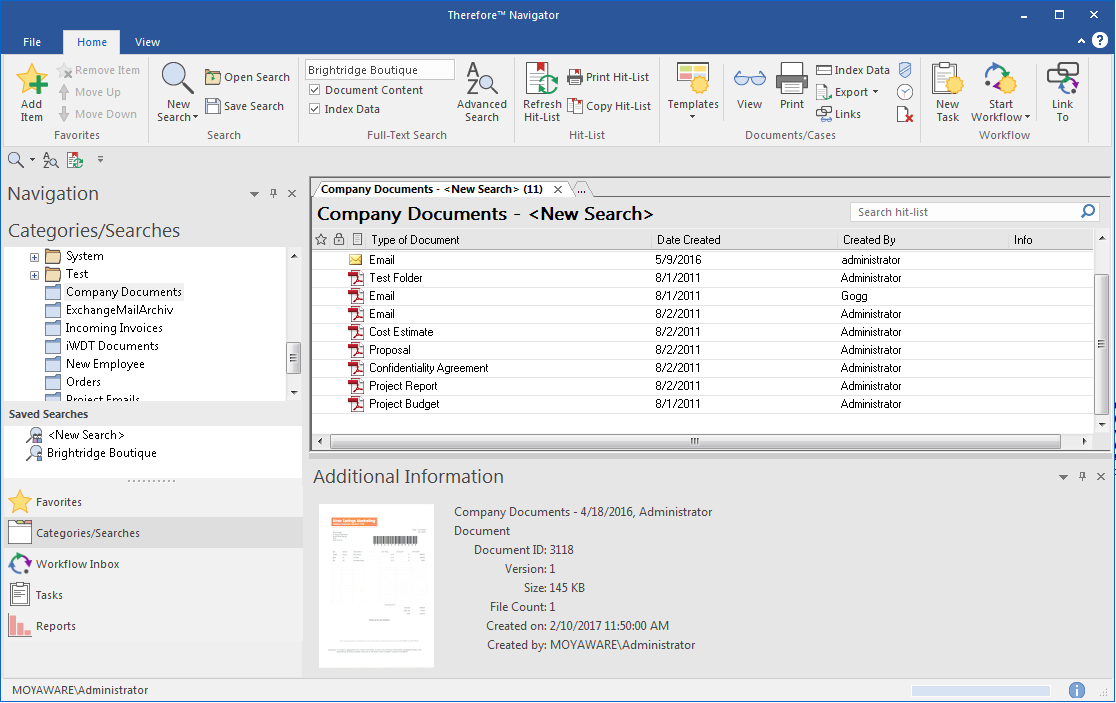Uncheck the Document Content checkbox
This screenshot has height=703, width=1116.
[315, 90]
